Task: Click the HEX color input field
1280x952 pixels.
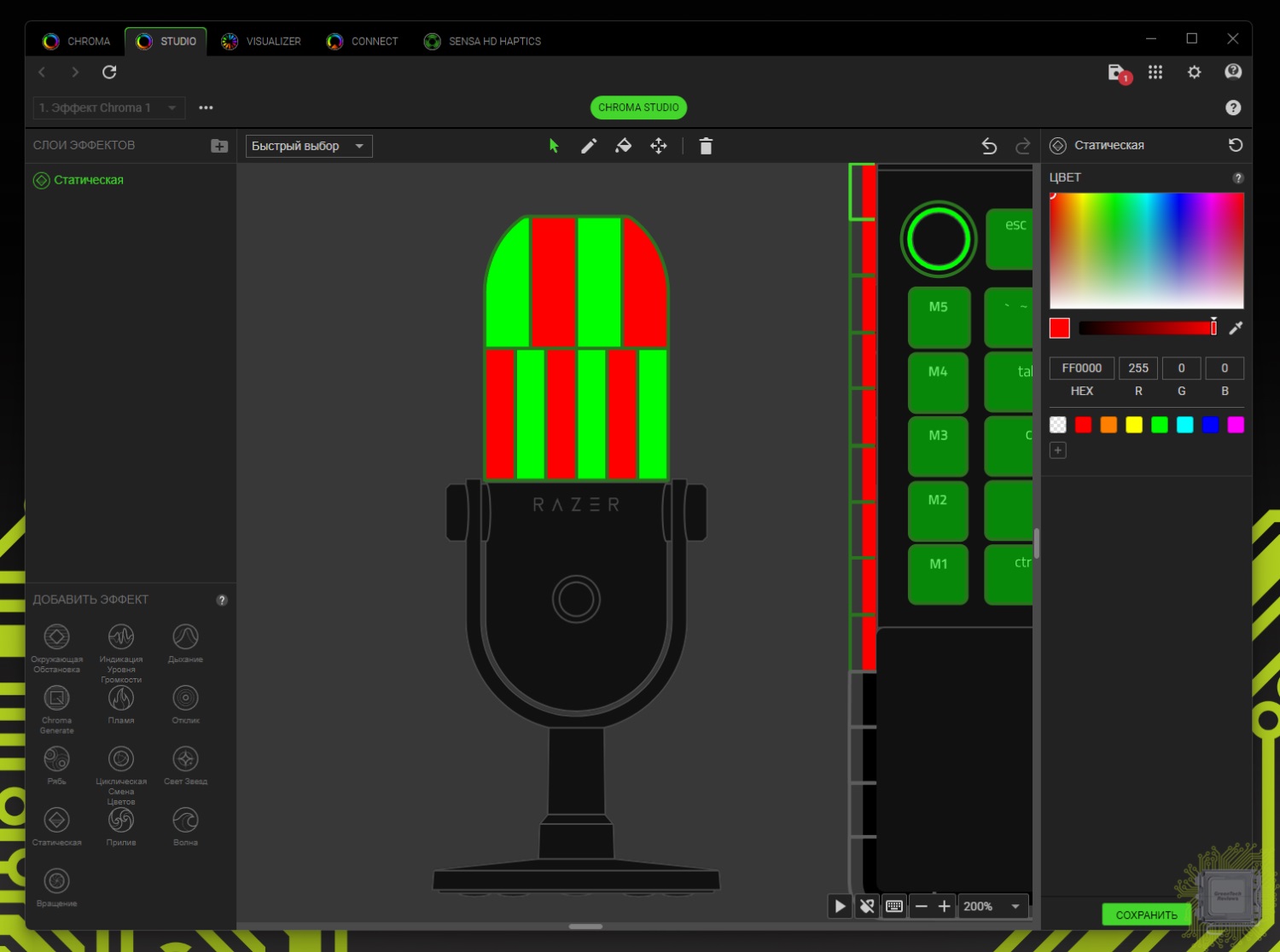Action: point(1081,368)
